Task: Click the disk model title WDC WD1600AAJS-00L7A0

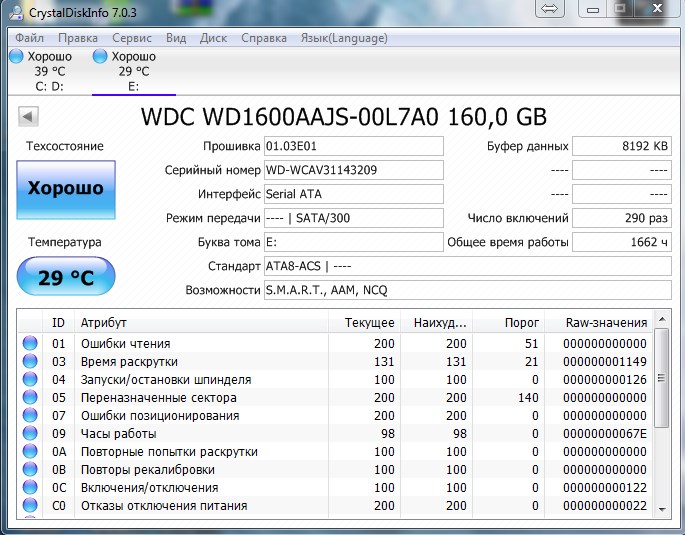Action: point(289,117)
